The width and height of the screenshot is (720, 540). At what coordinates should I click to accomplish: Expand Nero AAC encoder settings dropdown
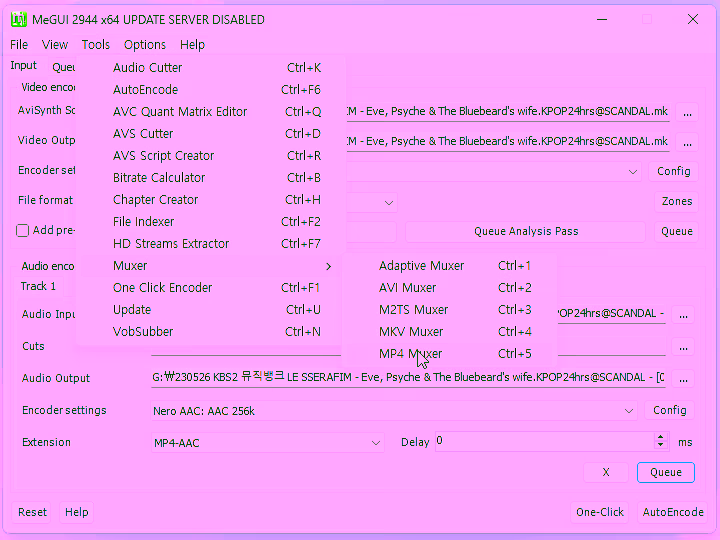(x=629, y=411)
